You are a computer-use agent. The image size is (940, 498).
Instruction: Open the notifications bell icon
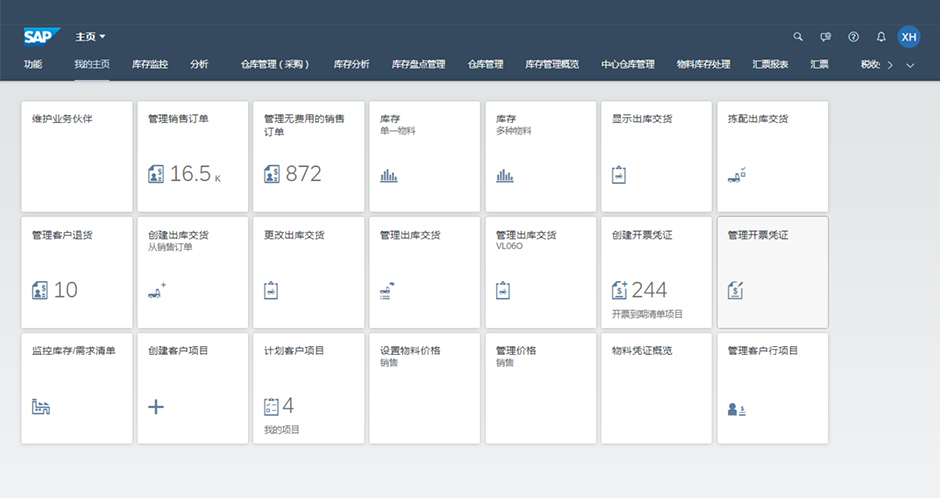(x=881, y=37)
